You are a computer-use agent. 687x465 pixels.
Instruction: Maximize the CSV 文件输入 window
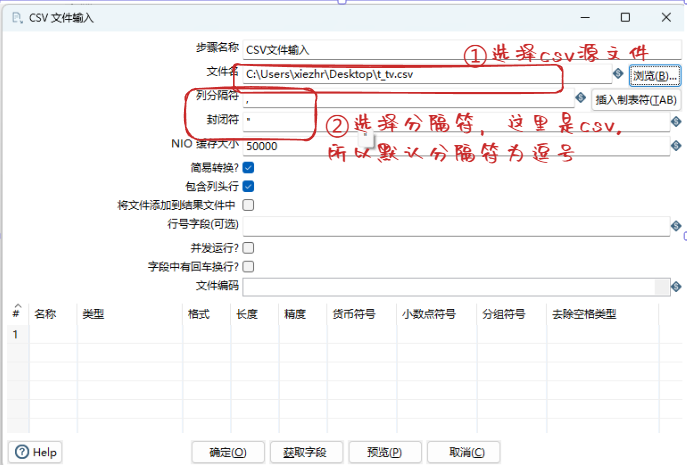[625, 18]
